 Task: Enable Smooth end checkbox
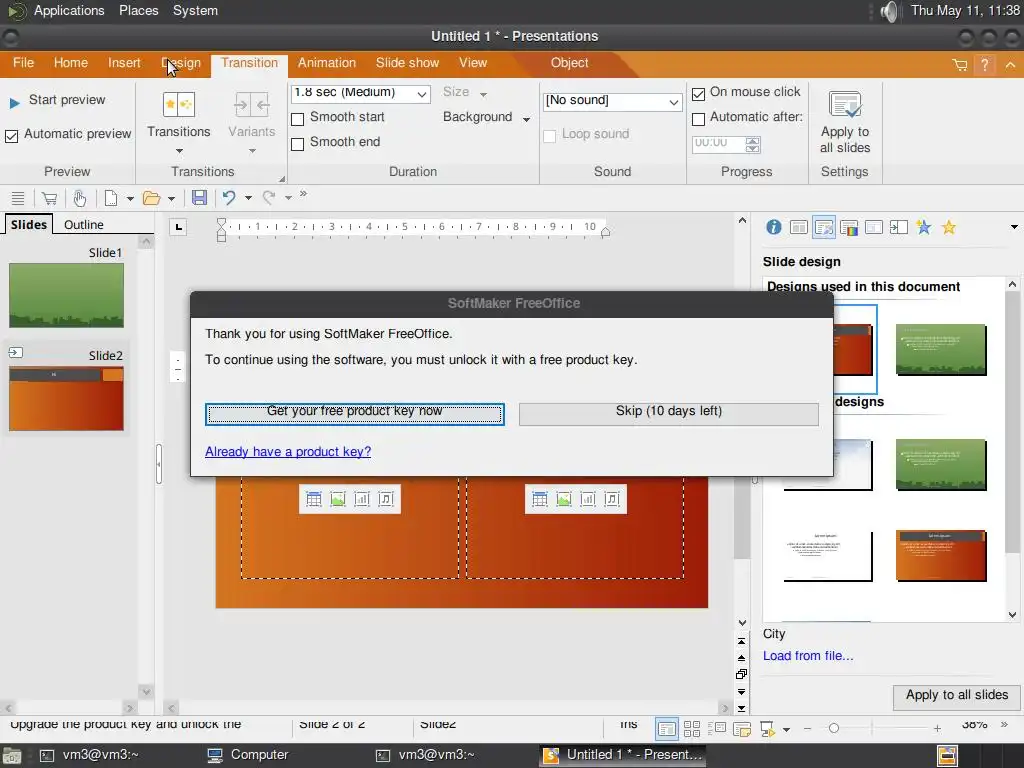coord(297,144)
